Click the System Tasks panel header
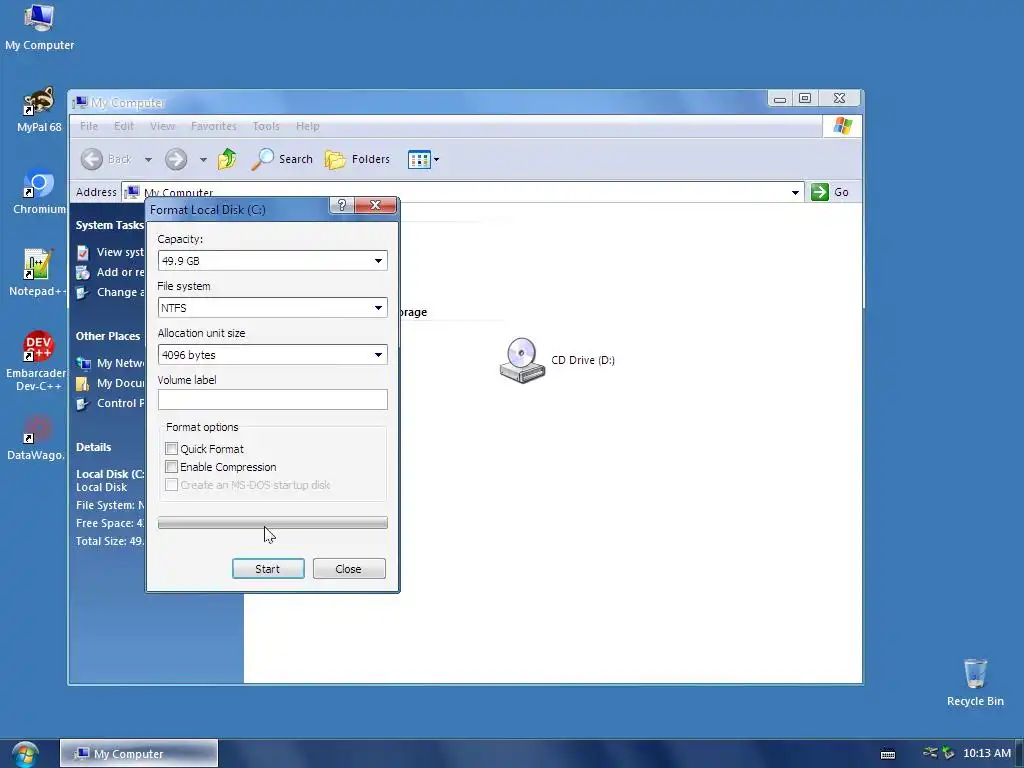 tap(109, 225)
